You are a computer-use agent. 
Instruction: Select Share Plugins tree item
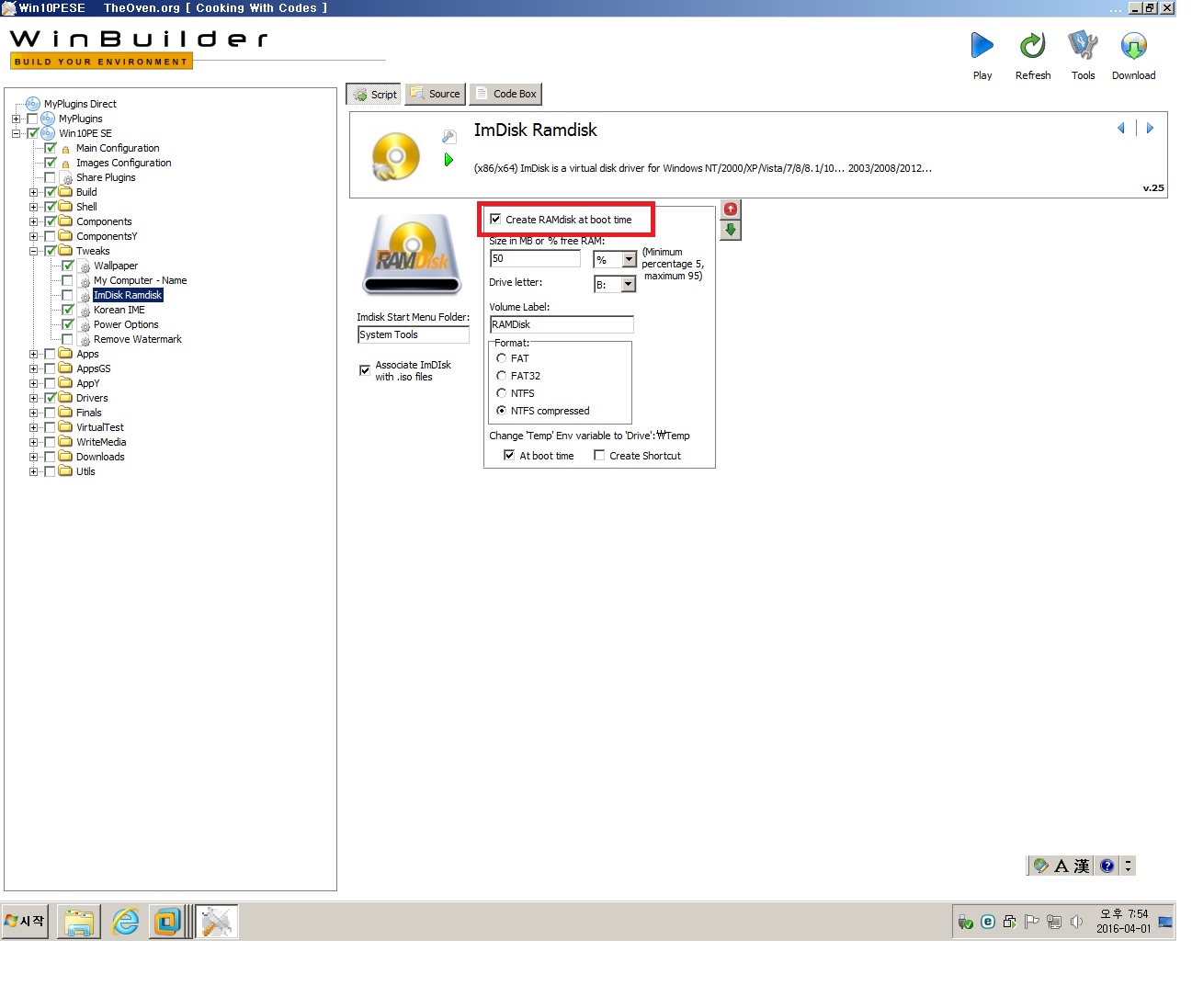click(x=106, y=177)
